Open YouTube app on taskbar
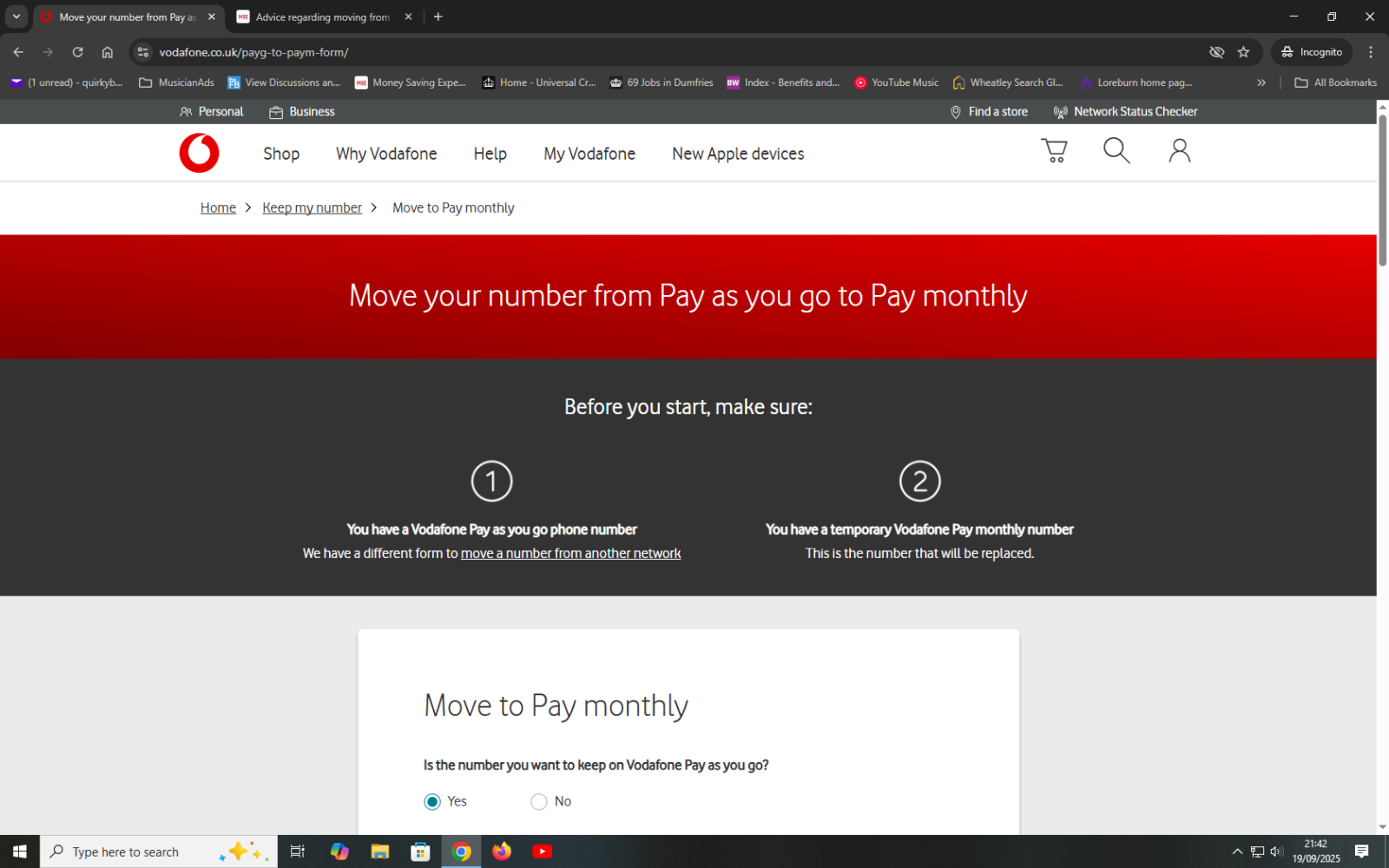This screenshot has width=1389, height=868. 543,852
